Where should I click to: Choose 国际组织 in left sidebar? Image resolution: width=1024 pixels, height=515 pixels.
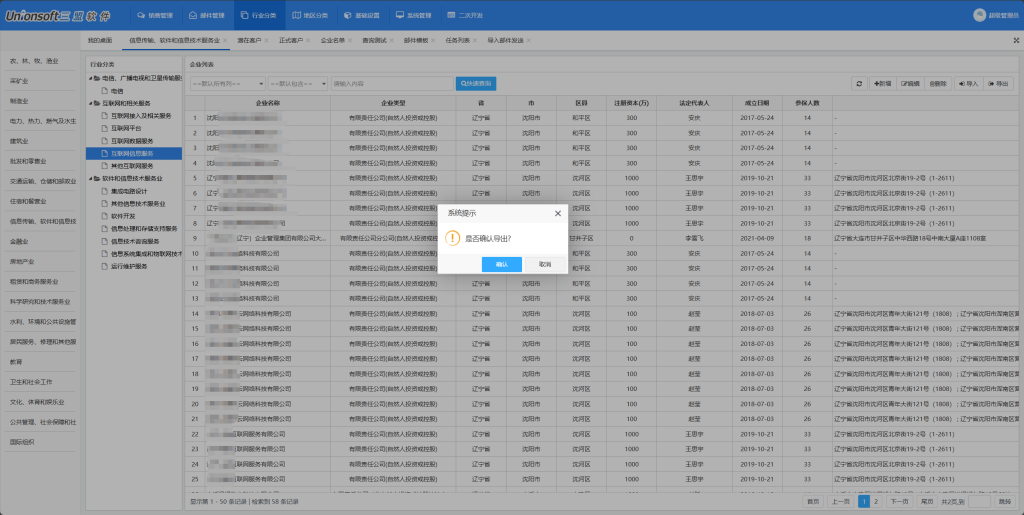(22, 442)
